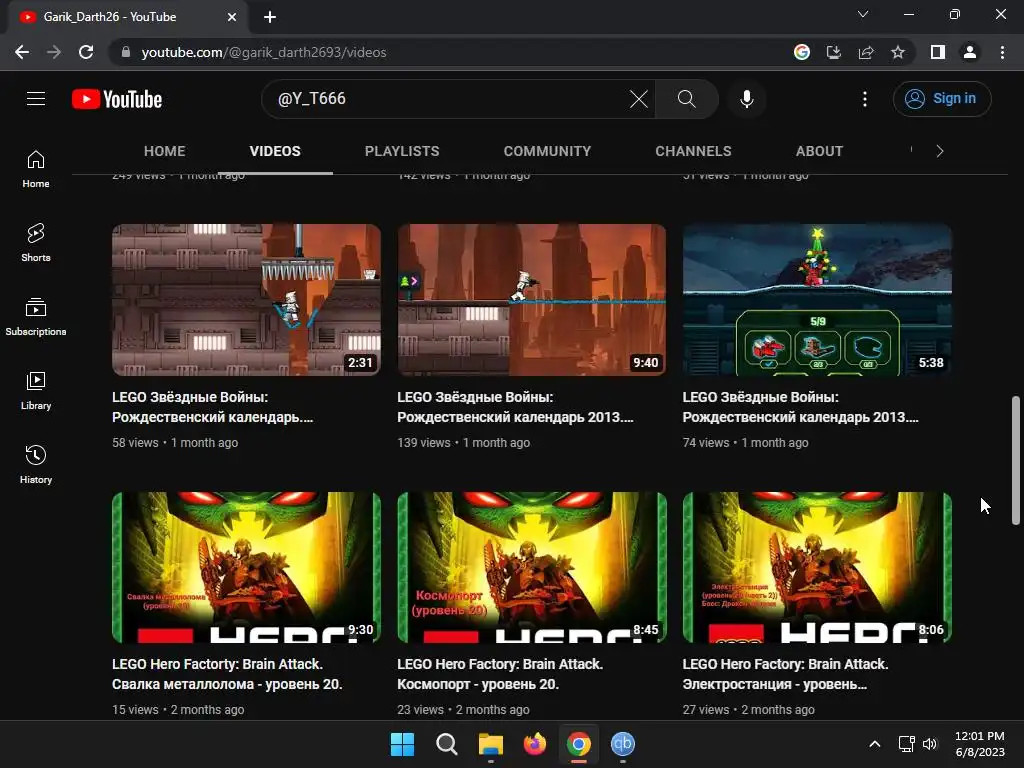Click the magnifier search button
1024x768 pixels.
686,99
